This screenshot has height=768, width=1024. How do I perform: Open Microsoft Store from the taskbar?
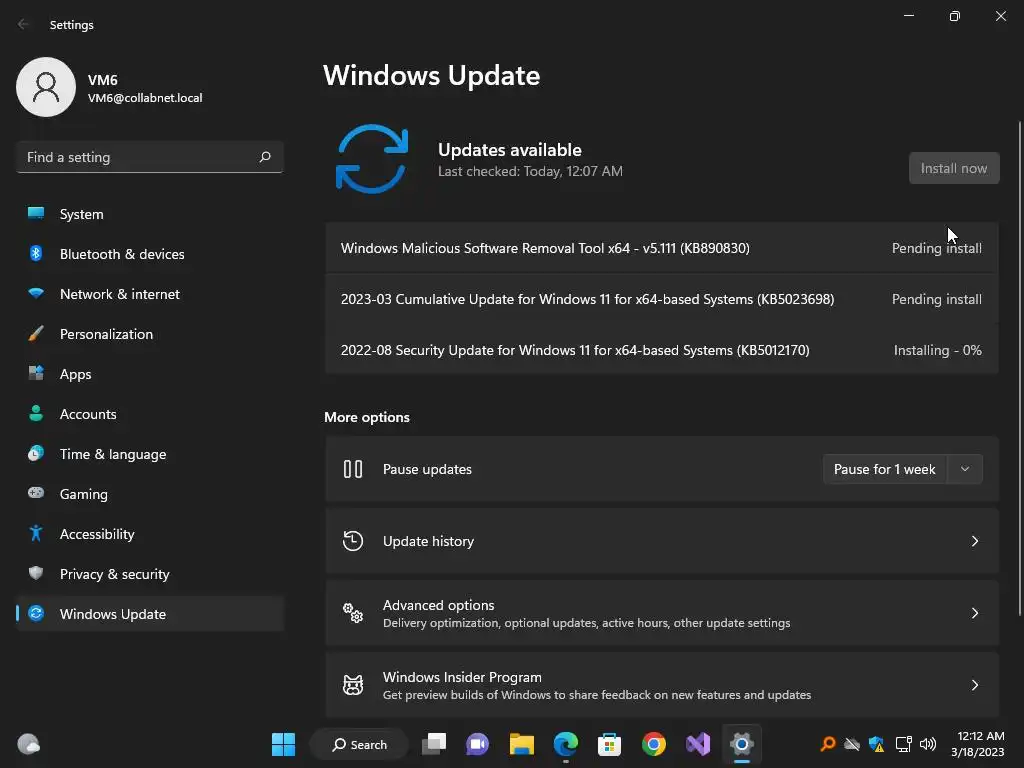tap(609, 744)
